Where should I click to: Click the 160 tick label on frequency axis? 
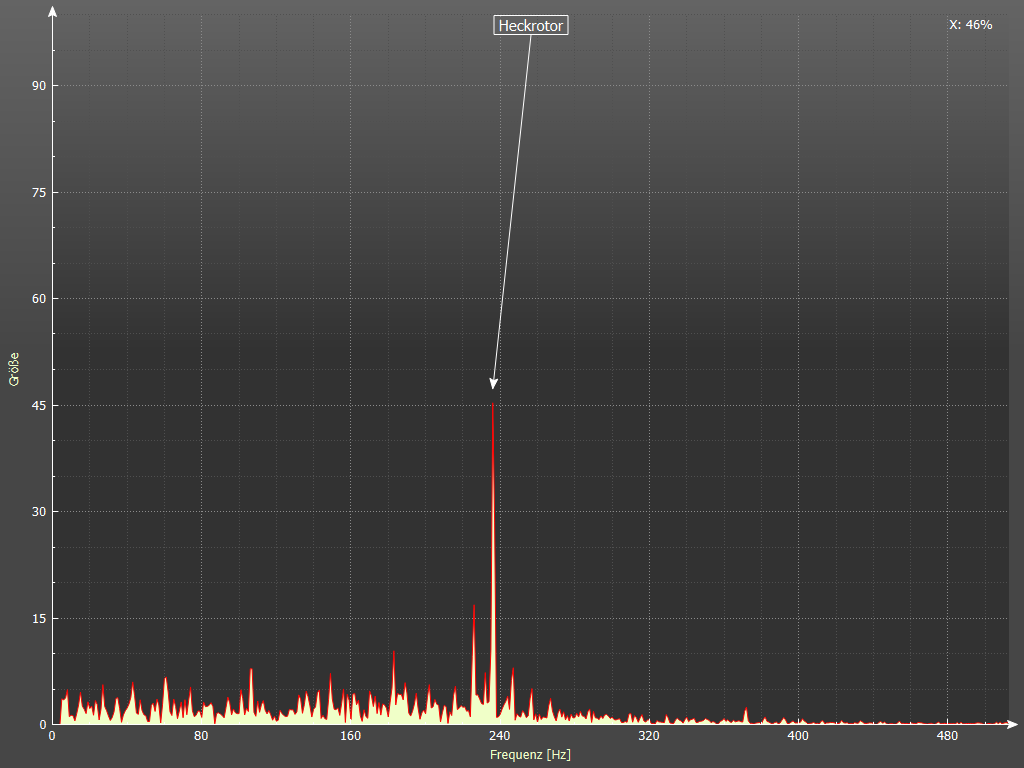[350, 737]
